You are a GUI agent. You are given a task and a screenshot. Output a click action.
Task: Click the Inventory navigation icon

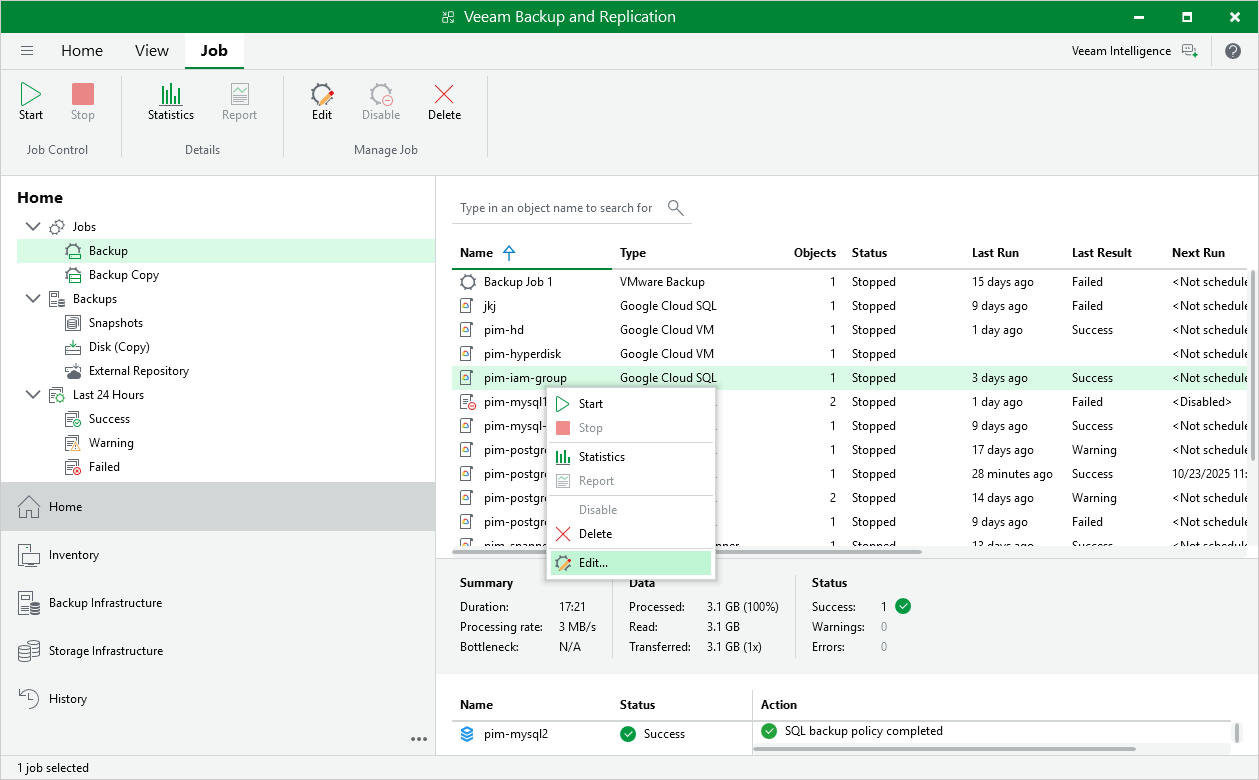(x=30, y=555)
